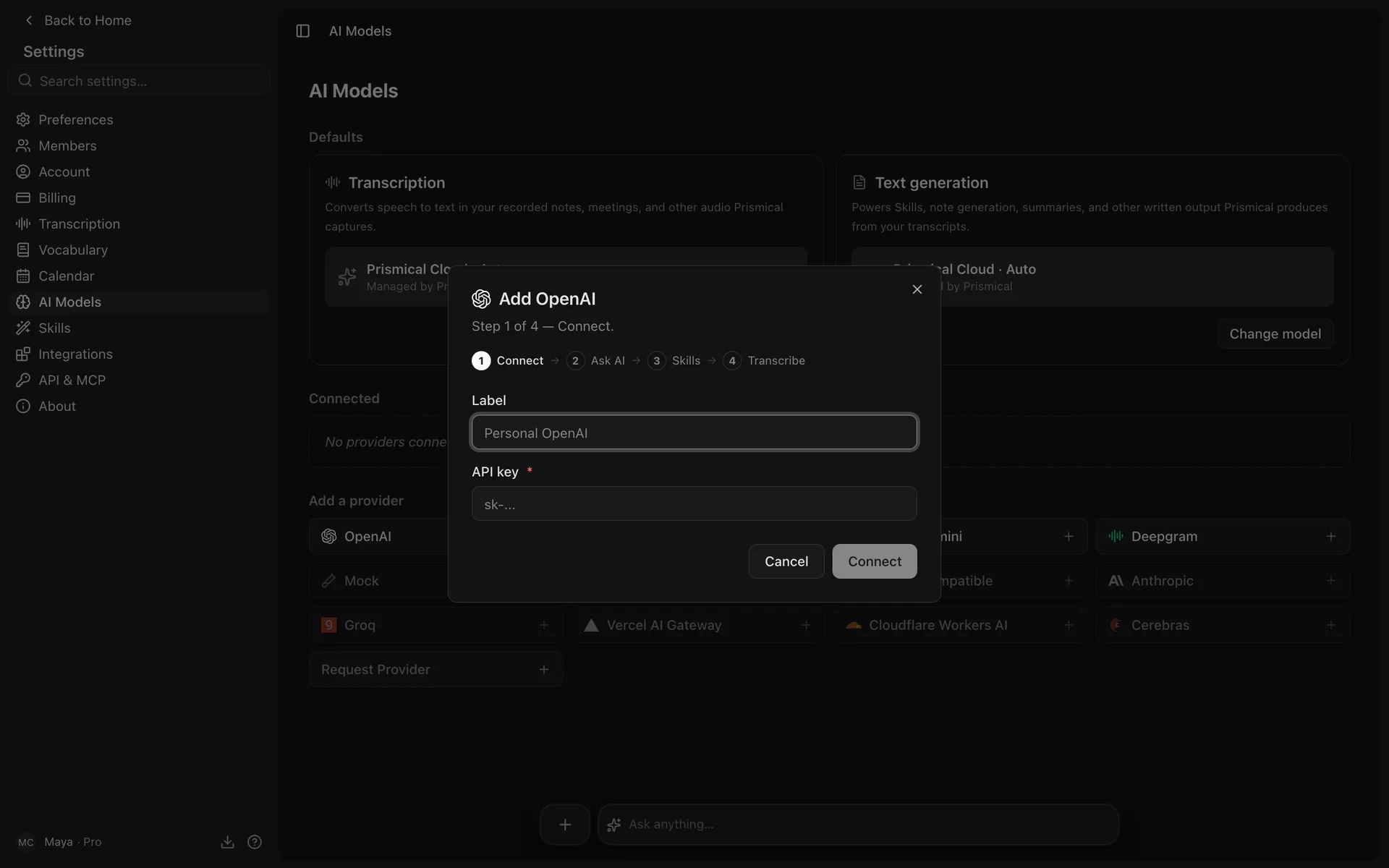Click plus icon on Request Provider
1389x868 pixels.
[x=543, y=669]
